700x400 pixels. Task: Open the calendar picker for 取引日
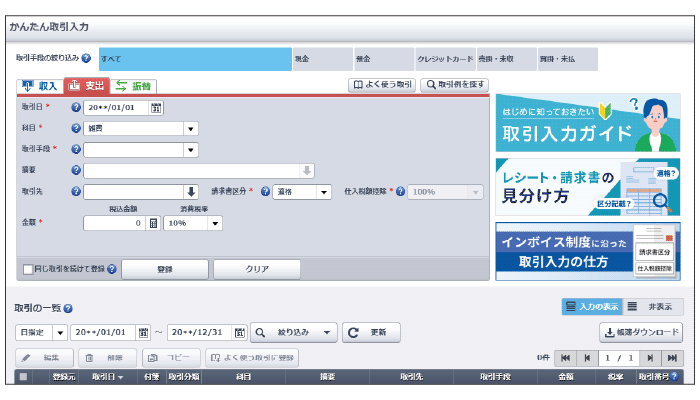coord(156,108)
